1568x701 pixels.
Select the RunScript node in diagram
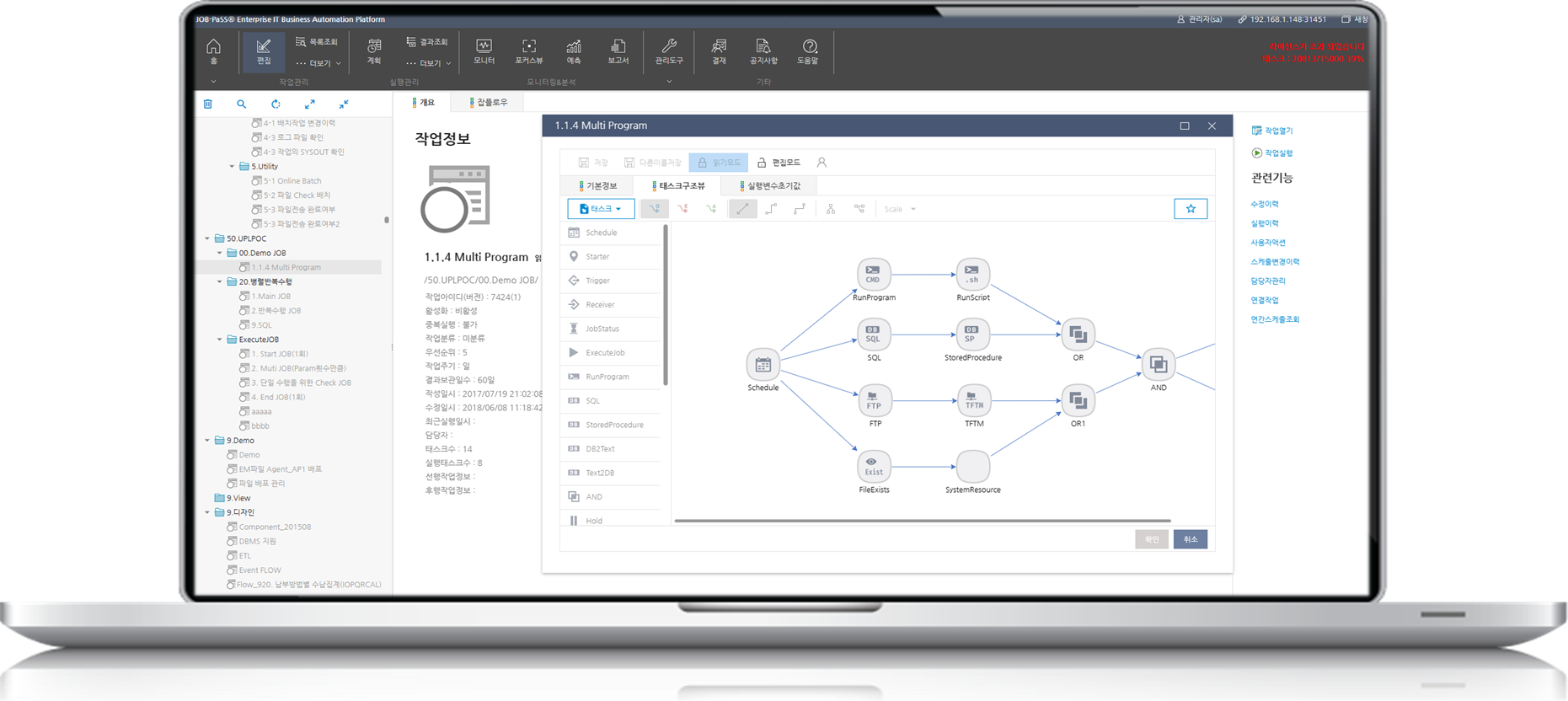tap(972, 275)
